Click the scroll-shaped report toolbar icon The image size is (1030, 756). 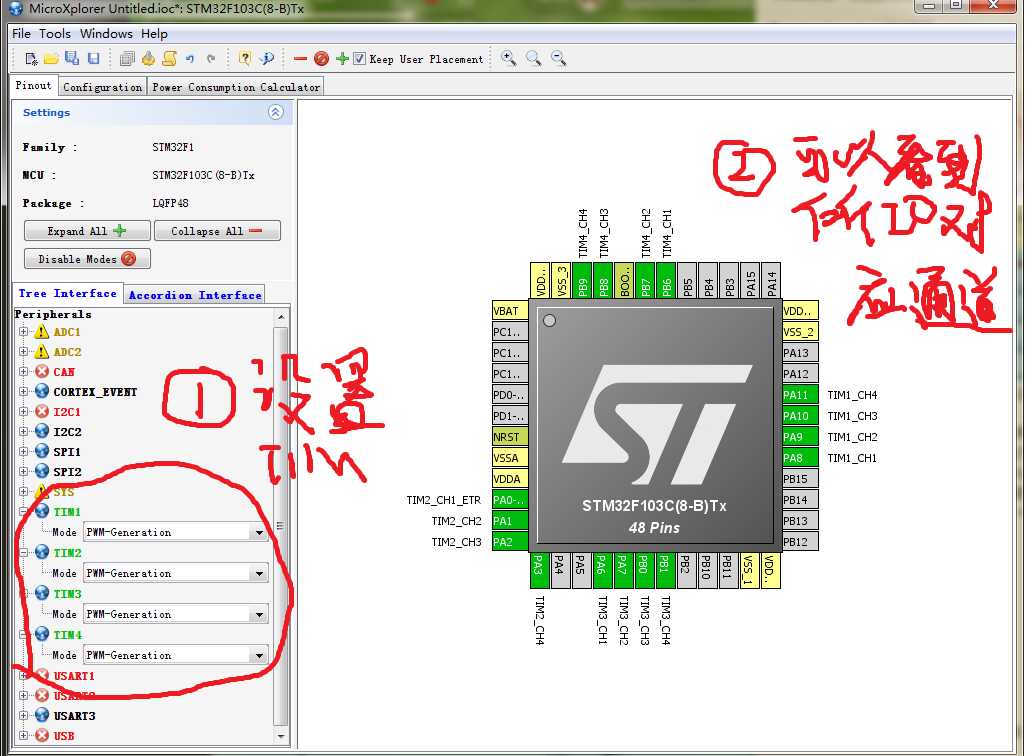coord(169,58)
